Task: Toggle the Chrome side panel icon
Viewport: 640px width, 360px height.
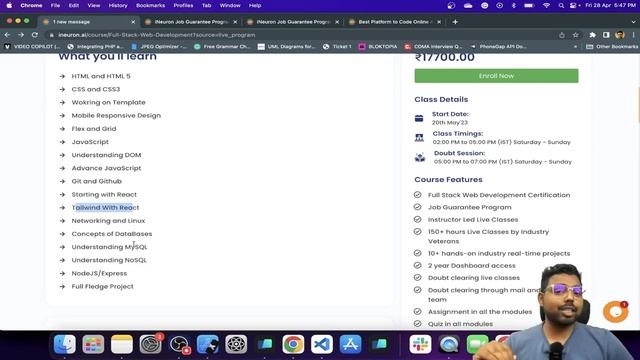Action: [x=606, y=35]
